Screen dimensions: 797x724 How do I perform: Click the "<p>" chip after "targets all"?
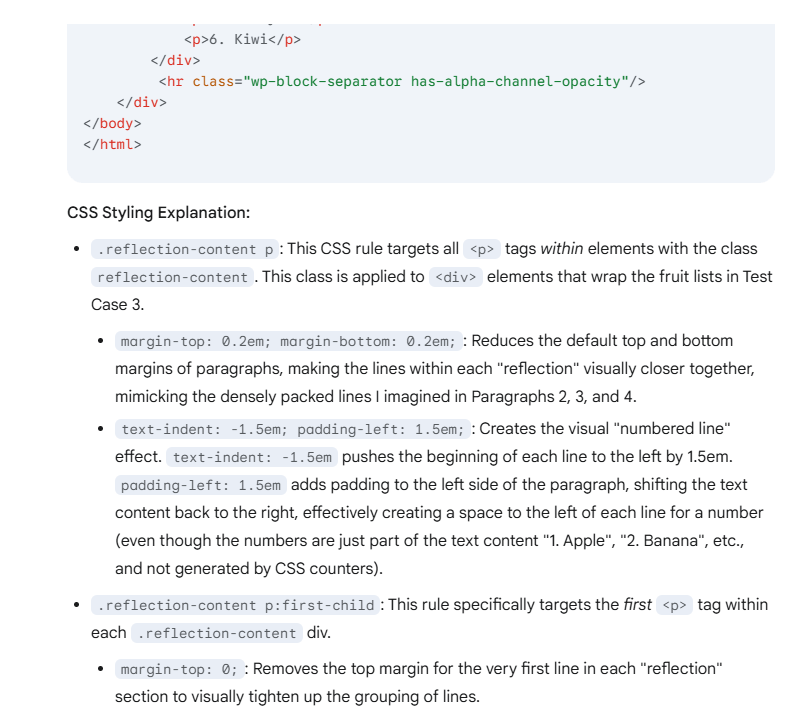point(482,249)
